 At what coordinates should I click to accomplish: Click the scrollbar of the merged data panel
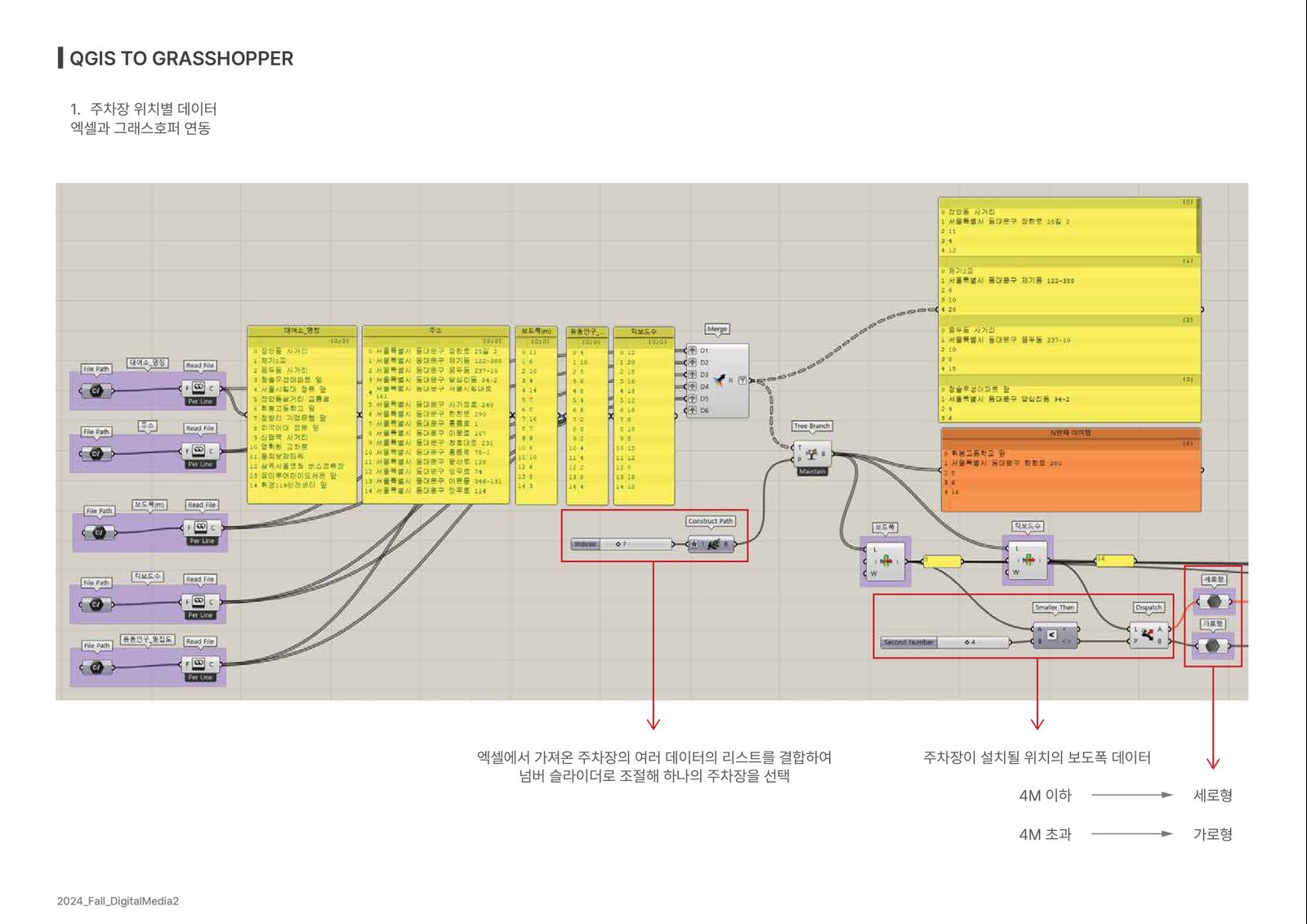click(x=1198, y=225)
